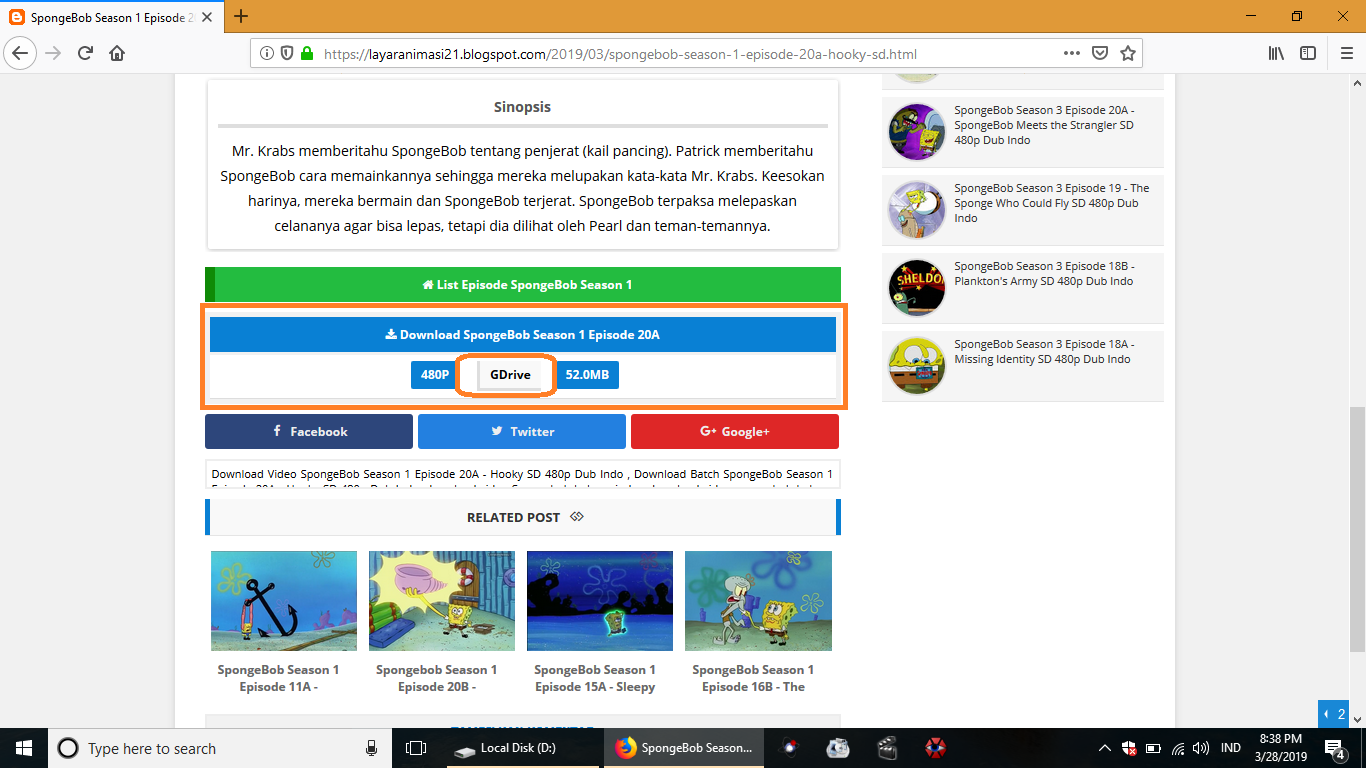Go back with the browser back arrow

point(21,53)
